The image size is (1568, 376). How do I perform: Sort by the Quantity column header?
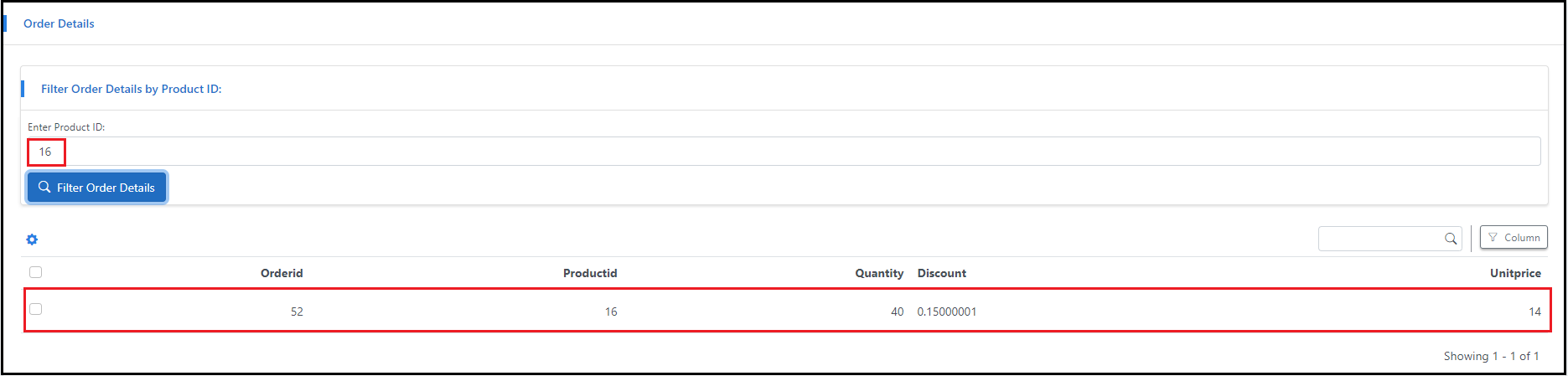click(879, 273)
